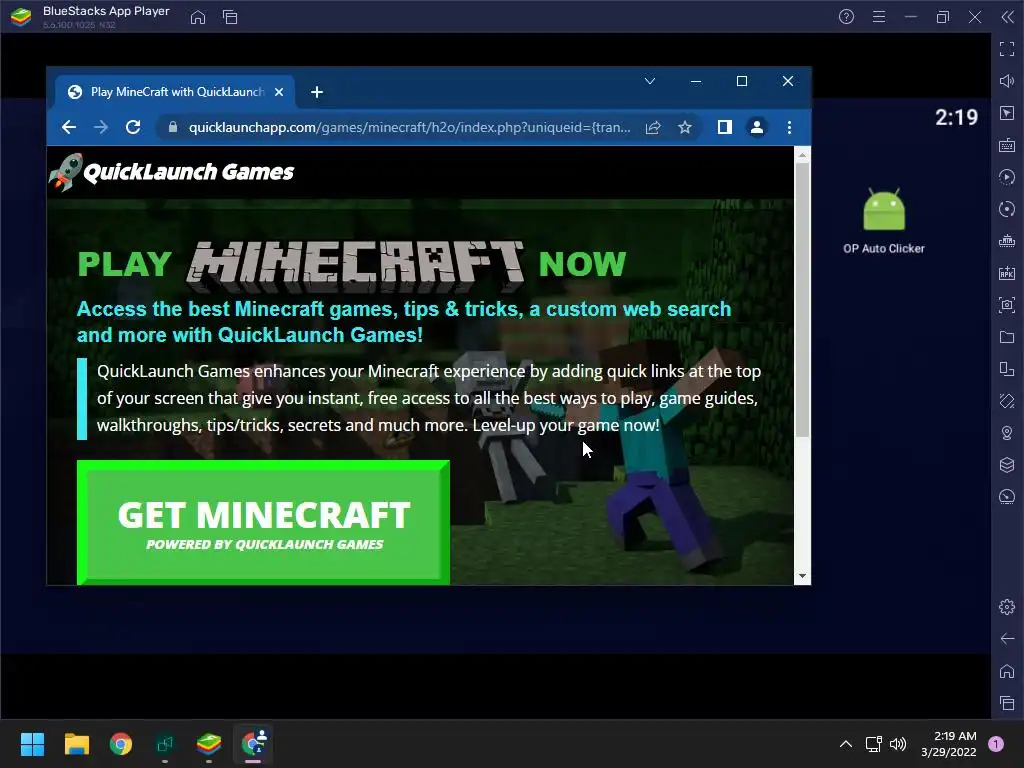Open Chrome tab search dropdown
Viewport: 1024px width, 768px height.
(650, 81)
